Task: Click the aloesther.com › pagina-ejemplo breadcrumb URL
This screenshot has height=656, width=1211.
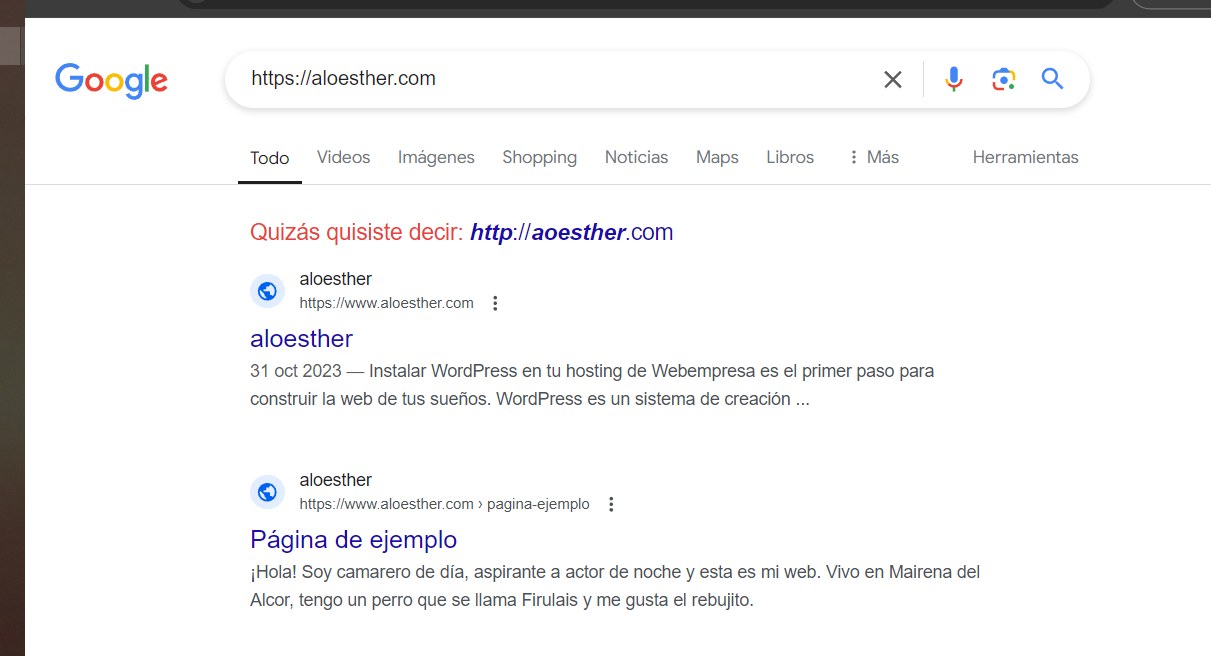Action: pos(445,504)
